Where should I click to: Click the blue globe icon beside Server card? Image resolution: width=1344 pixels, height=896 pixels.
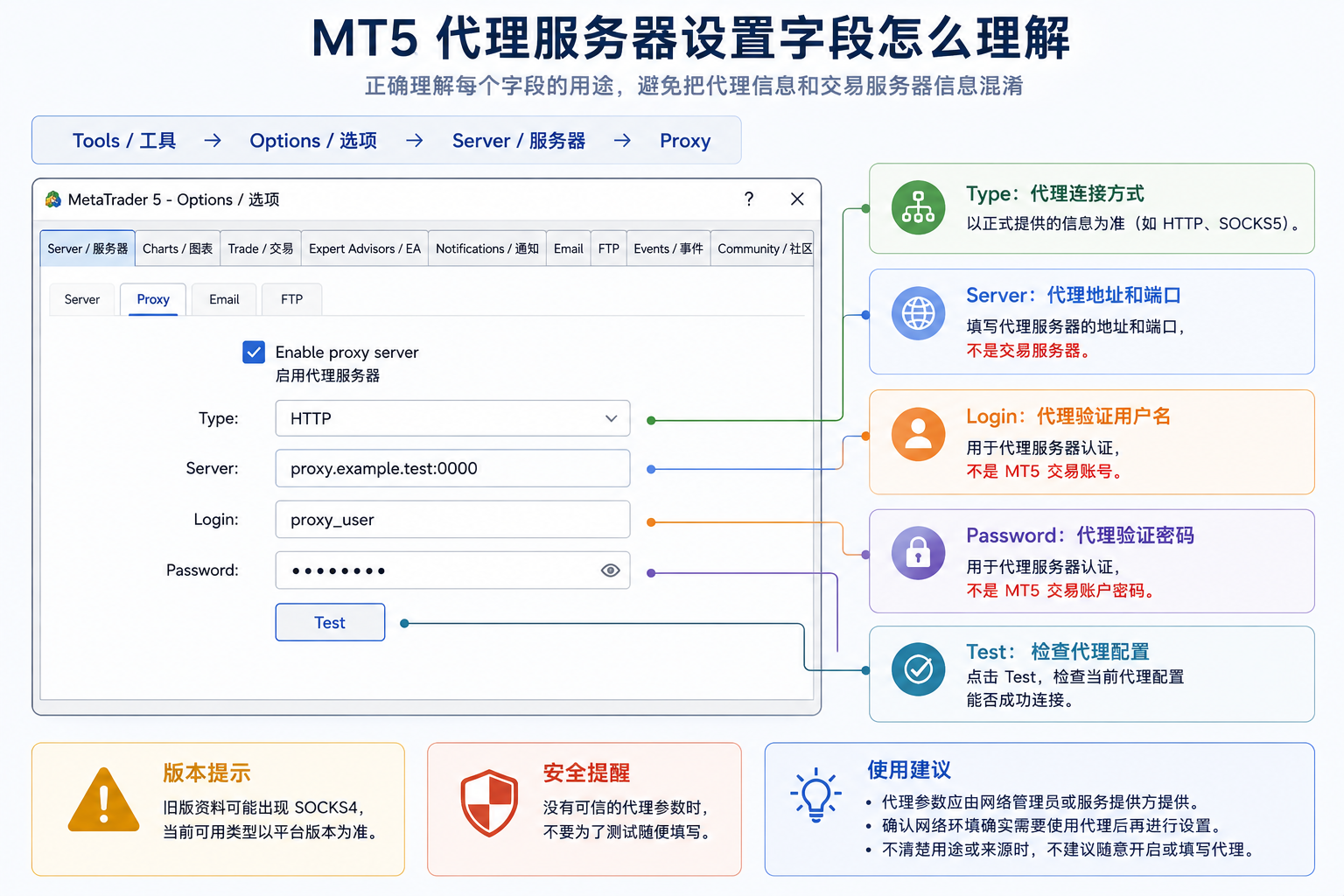[x=918, y=313]
